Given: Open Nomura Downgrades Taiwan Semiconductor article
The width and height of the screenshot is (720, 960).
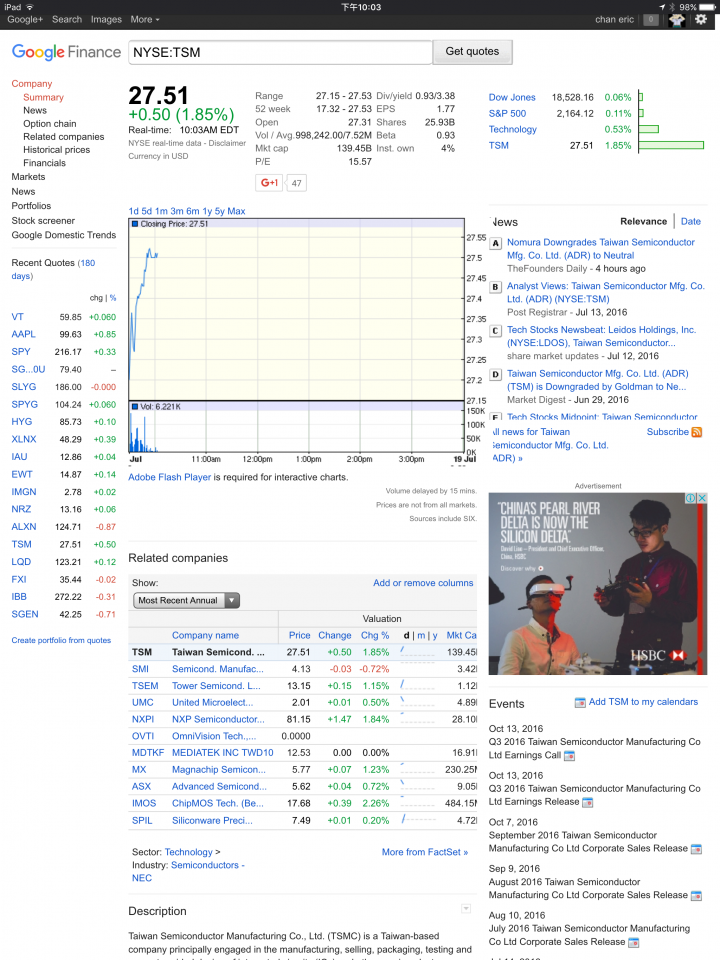Looking at the screenshot, I should (x=601, y=249).
